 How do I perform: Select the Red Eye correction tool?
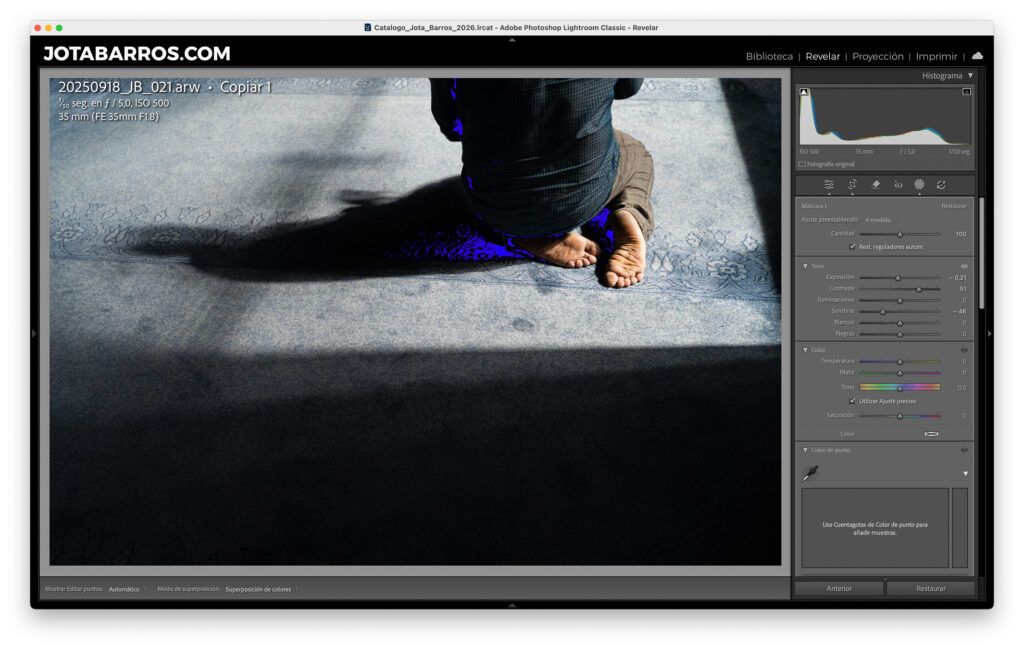[898, 185]
